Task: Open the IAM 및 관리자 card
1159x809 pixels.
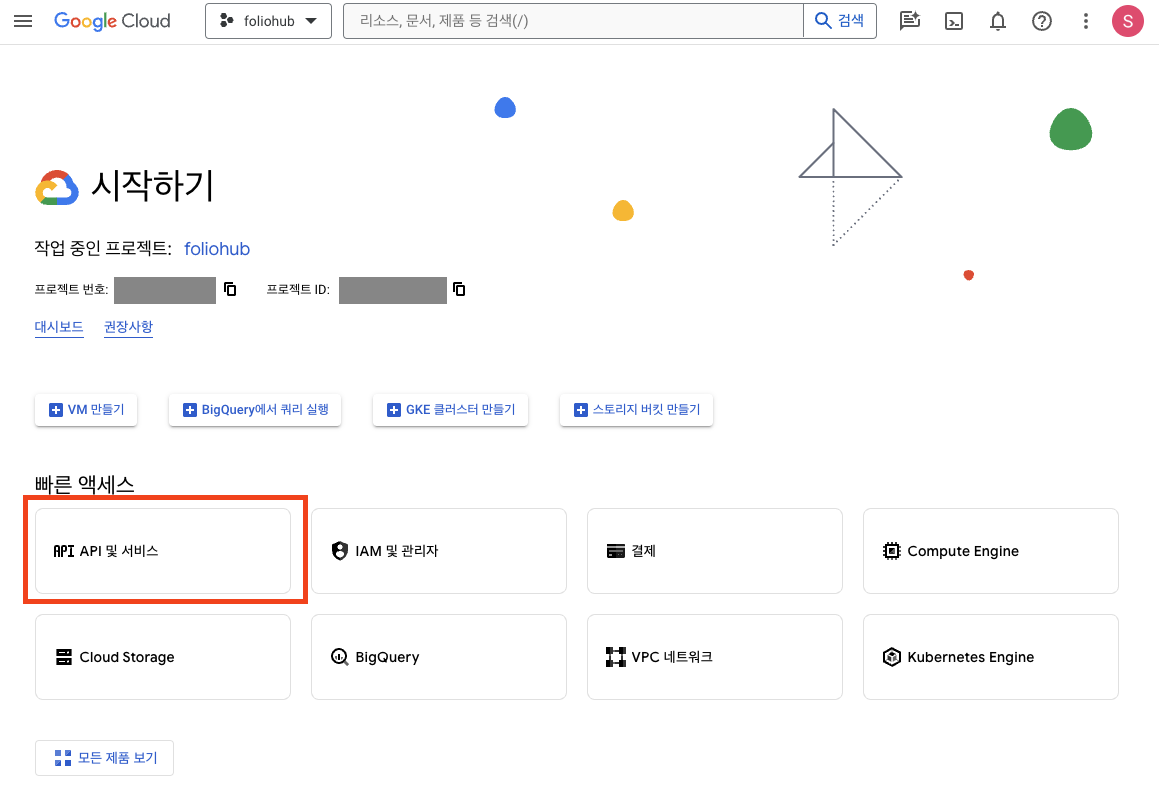Action: click(x=439, y=551)
